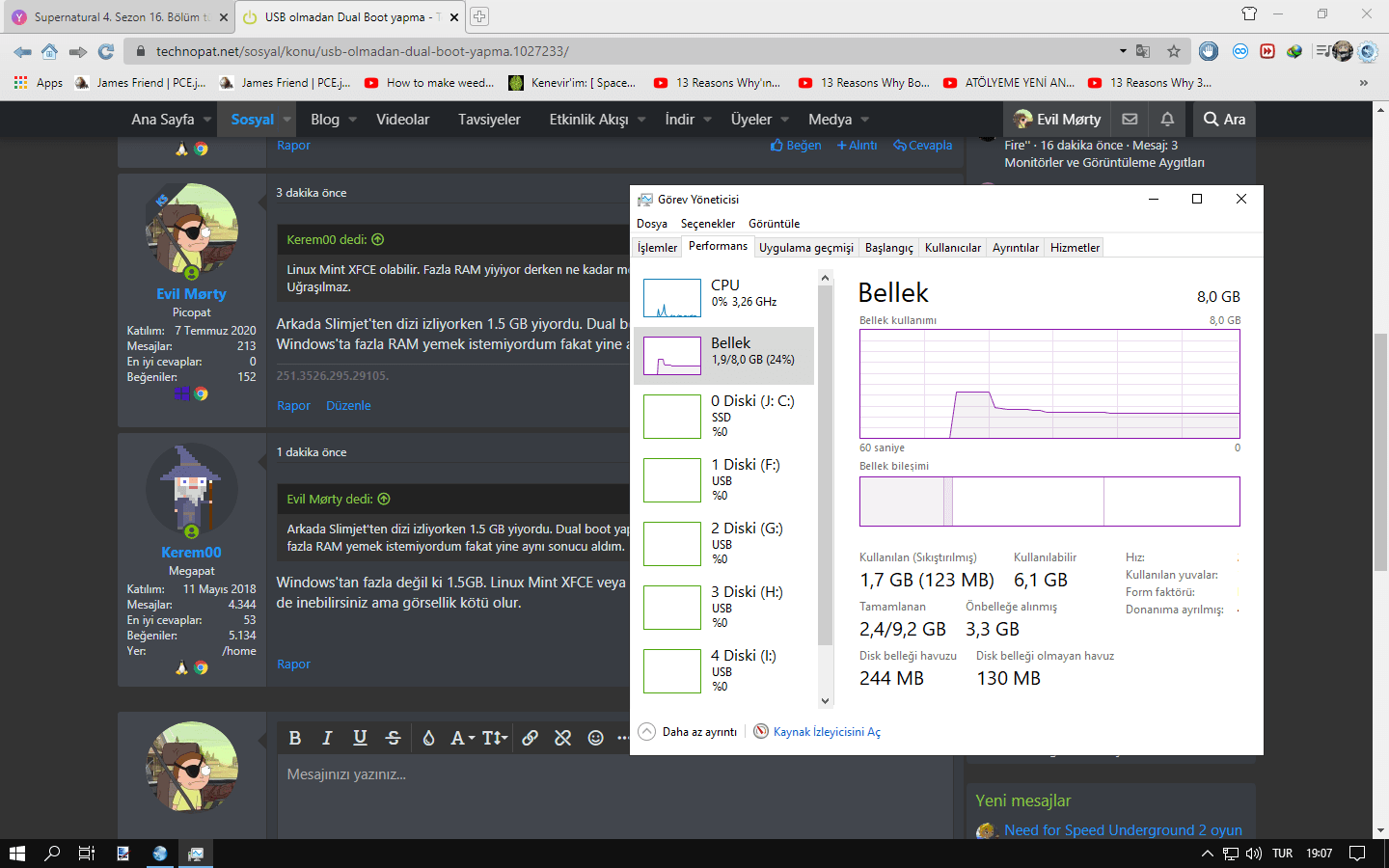Open the address bar history dropdown arrow
Screen dimensions: 1389x868
tap(1123, 51)
